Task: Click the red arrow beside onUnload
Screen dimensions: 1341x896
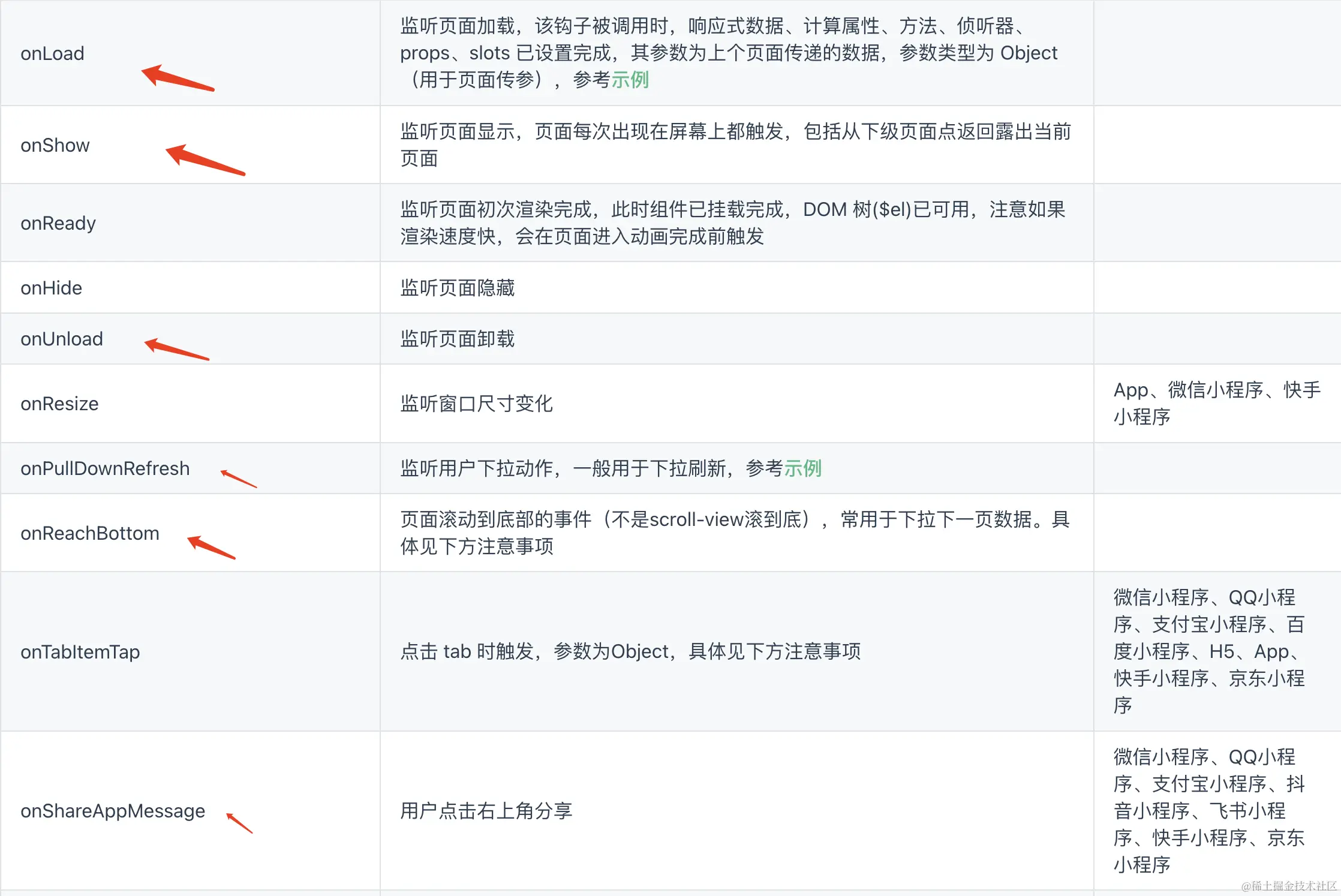Action: point(176,349)
